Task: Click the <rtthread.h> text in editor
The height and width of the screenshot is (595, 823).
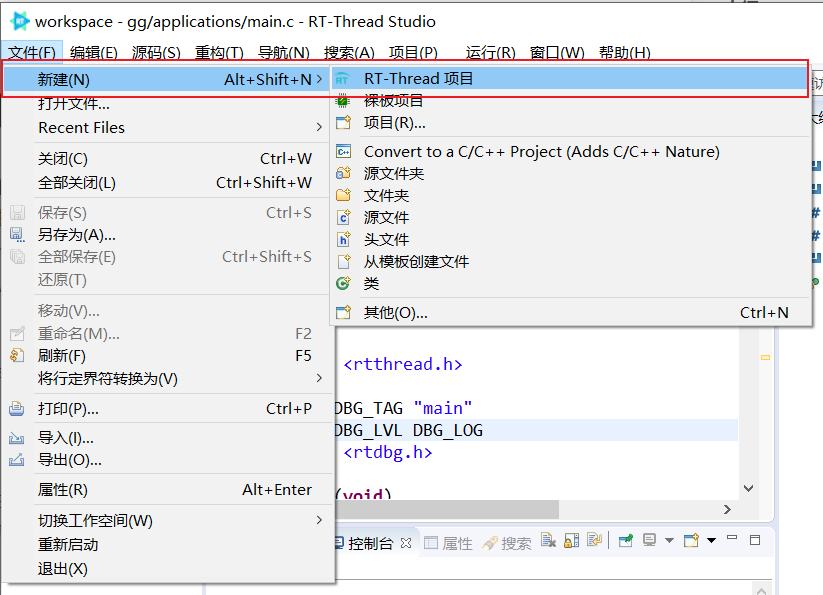Action: point(403,364)
